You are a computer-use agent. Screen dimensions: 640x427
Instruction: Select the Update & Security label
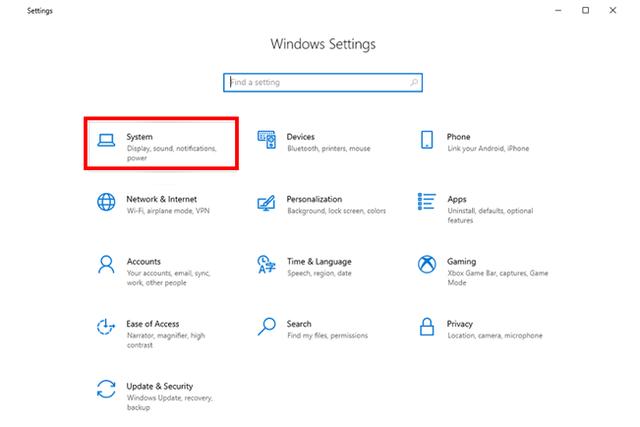coord(160,386)
